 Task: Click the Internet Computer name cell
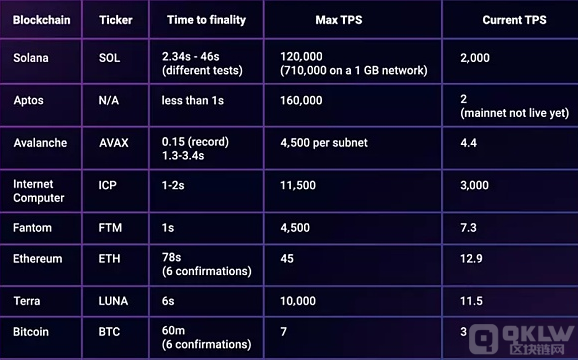39,191
